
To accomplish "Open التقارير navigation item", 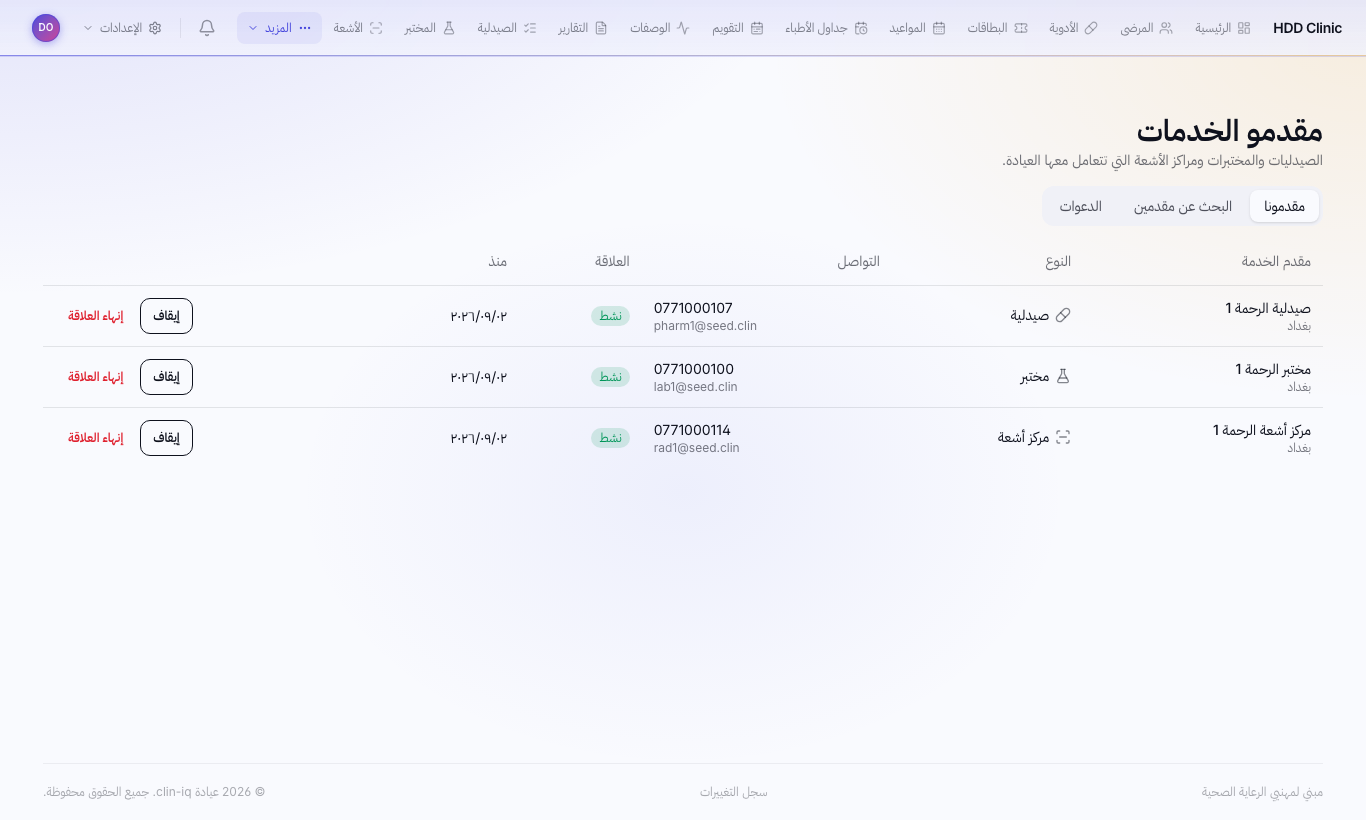I will (x=583, y=28).
